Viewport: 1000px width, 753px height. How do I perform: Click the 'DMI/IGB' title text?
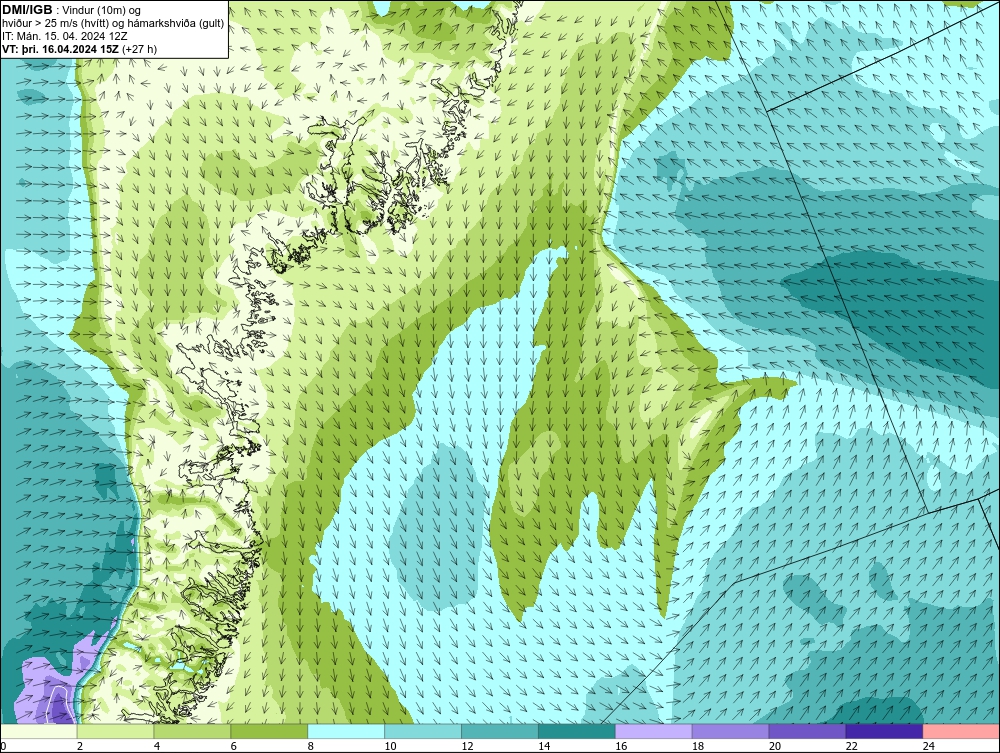coord(27,10)
